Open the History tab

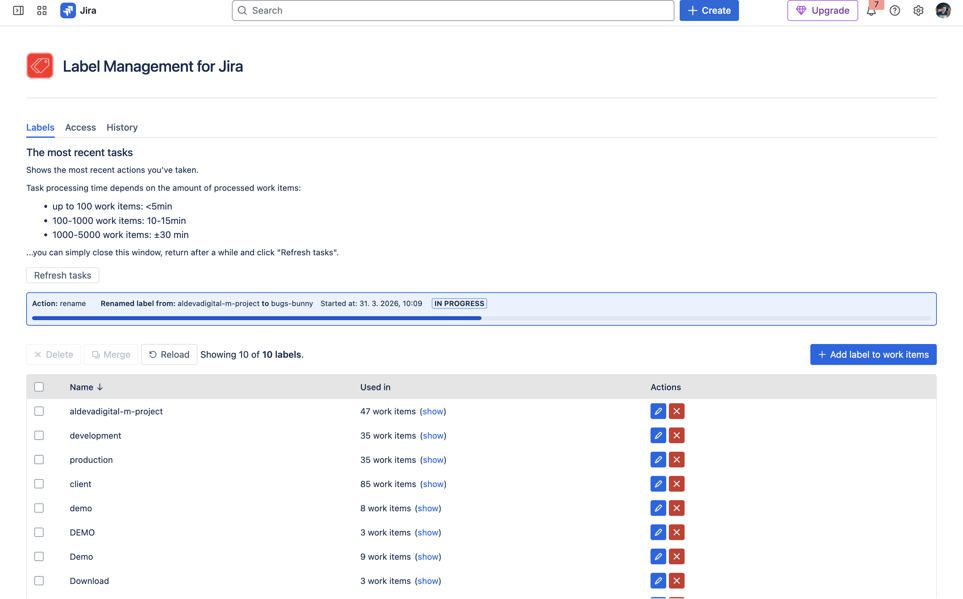(122, 128)
